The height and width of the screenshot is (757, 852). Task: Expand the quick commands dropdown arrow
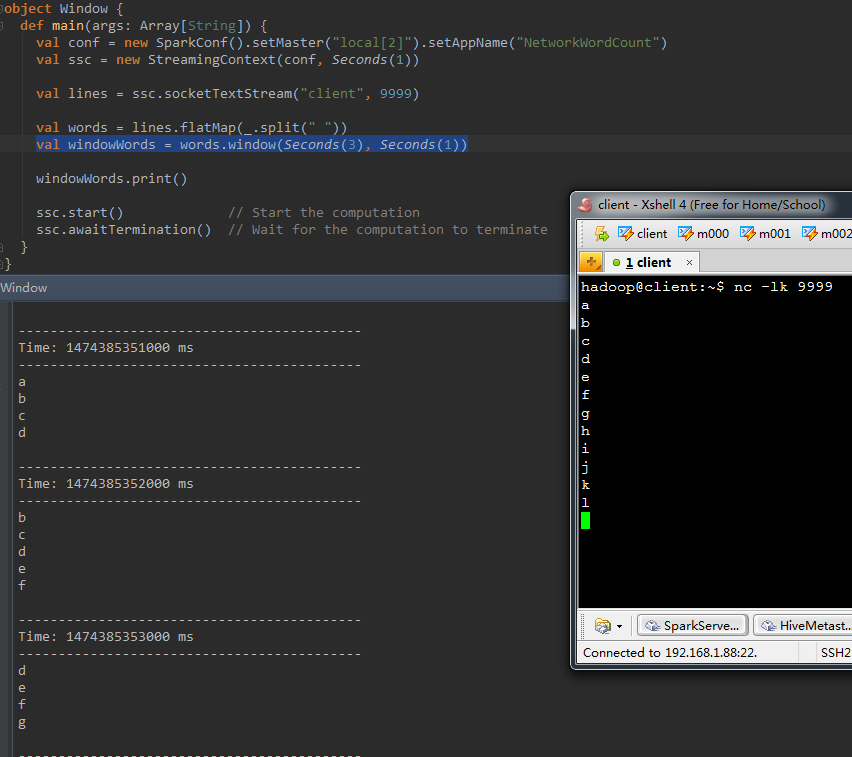tap(619, 626)
